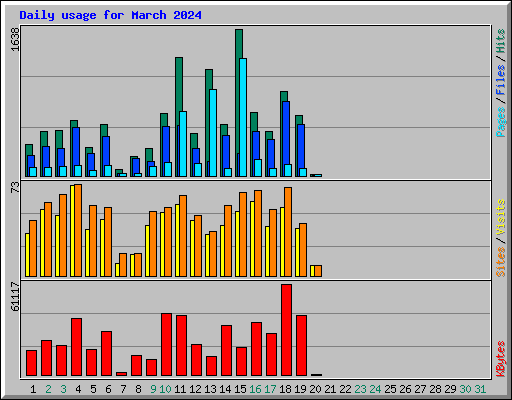512x400 pixels.
Task: Click the blue files bar for day 4
Action: (x=76, y=146)
